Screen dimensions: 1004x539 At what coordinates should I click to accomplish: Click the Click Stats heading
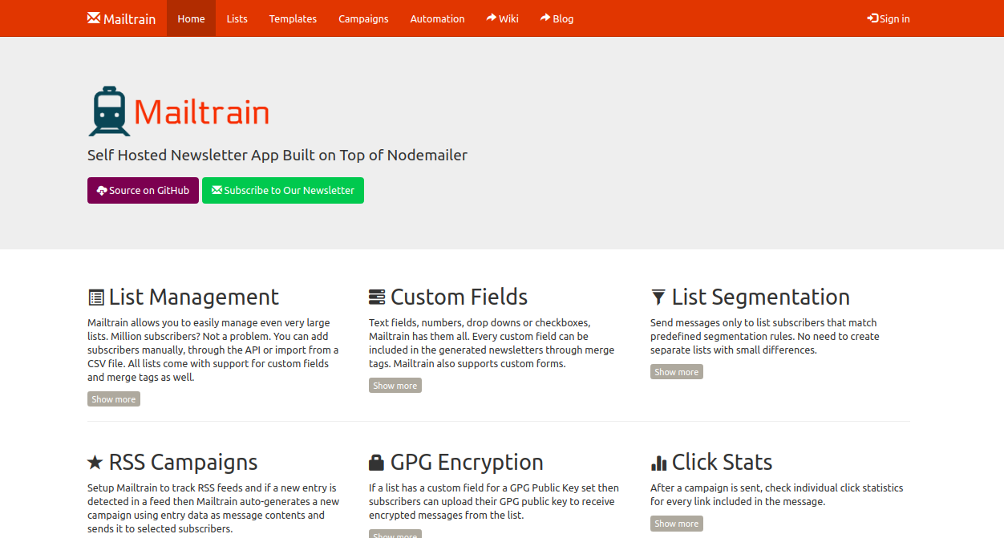(x=722, y=462)
